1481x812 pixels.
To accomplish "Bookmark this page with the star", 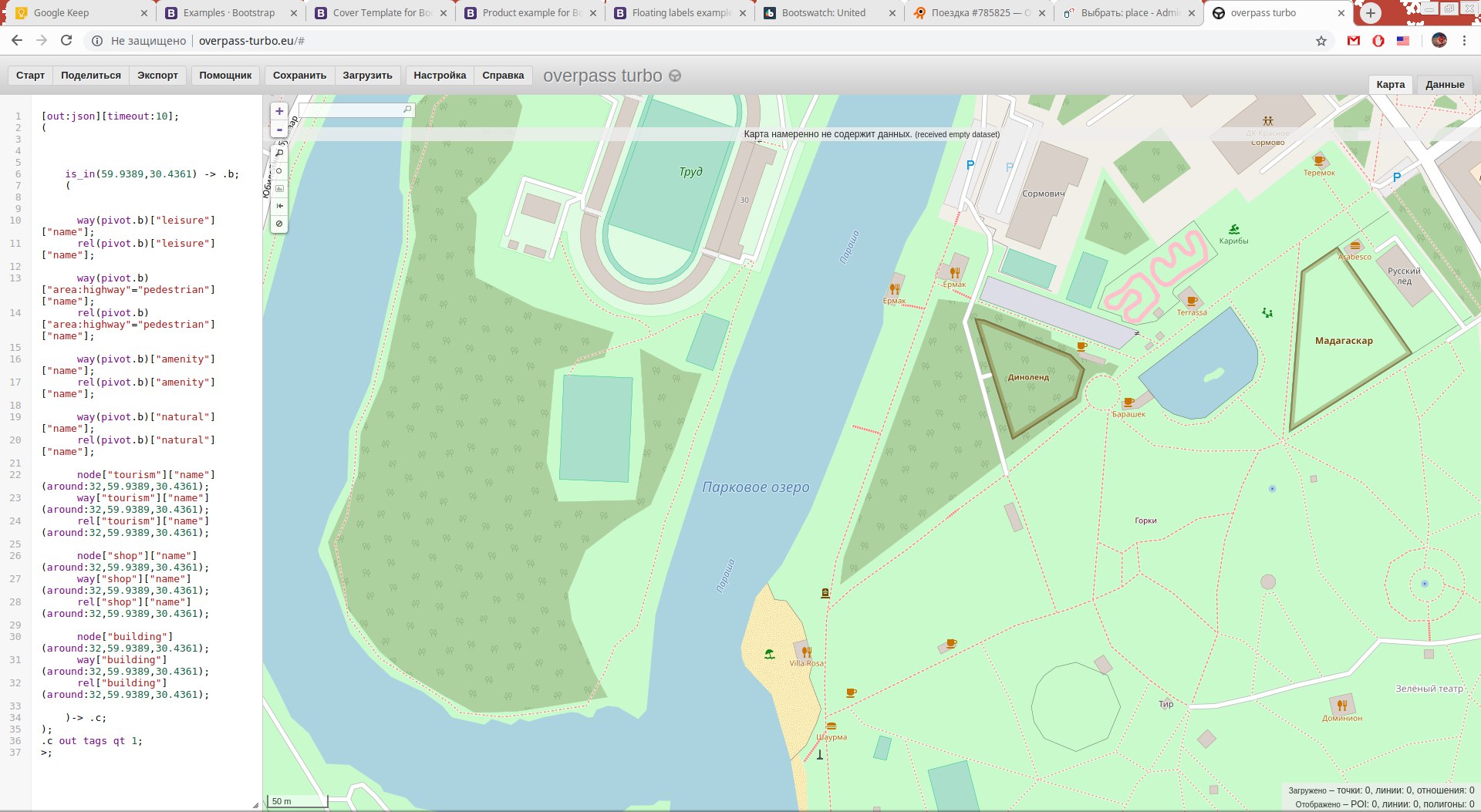I will (x=1321, y=41).
